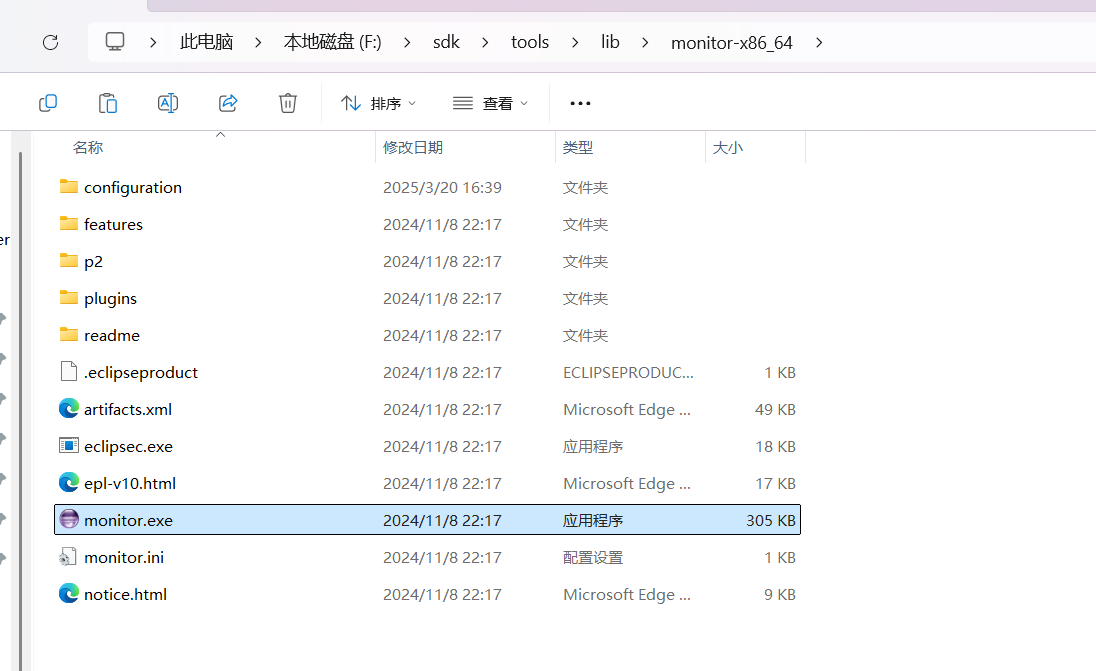Viewport: 1096px width, 671px height.
Task: Select the monitor.exe application icon
Action: coord(69,520)
